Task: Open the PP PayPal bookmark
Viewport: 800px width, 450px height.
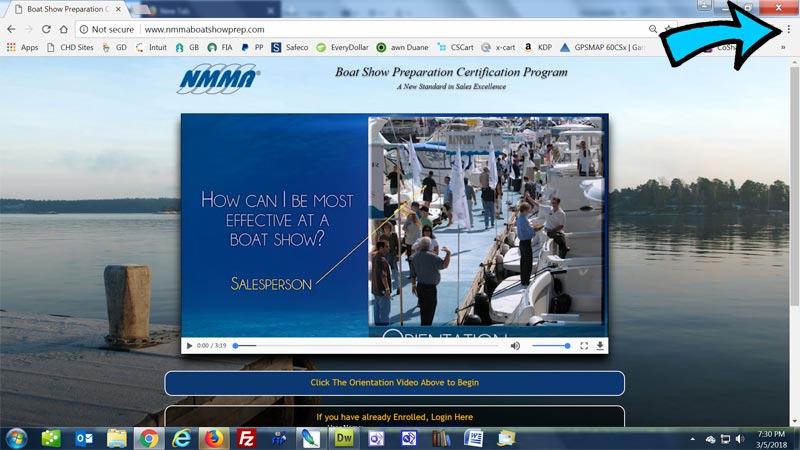Action: [253, 47]
